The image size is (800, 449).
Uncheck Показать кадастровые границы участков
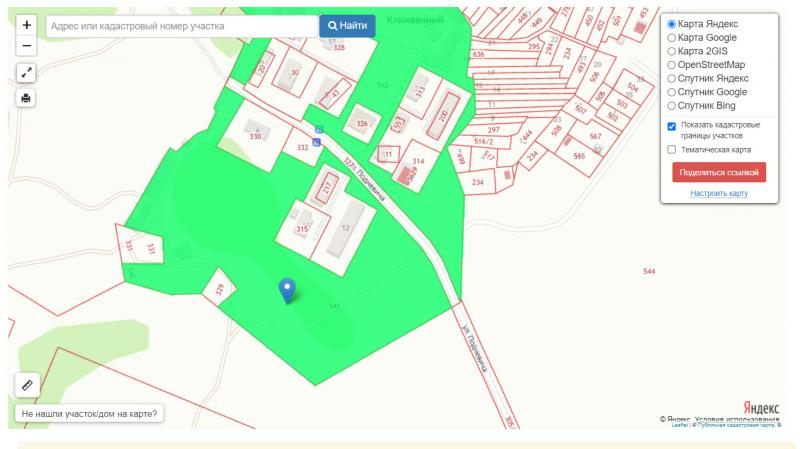672,126
